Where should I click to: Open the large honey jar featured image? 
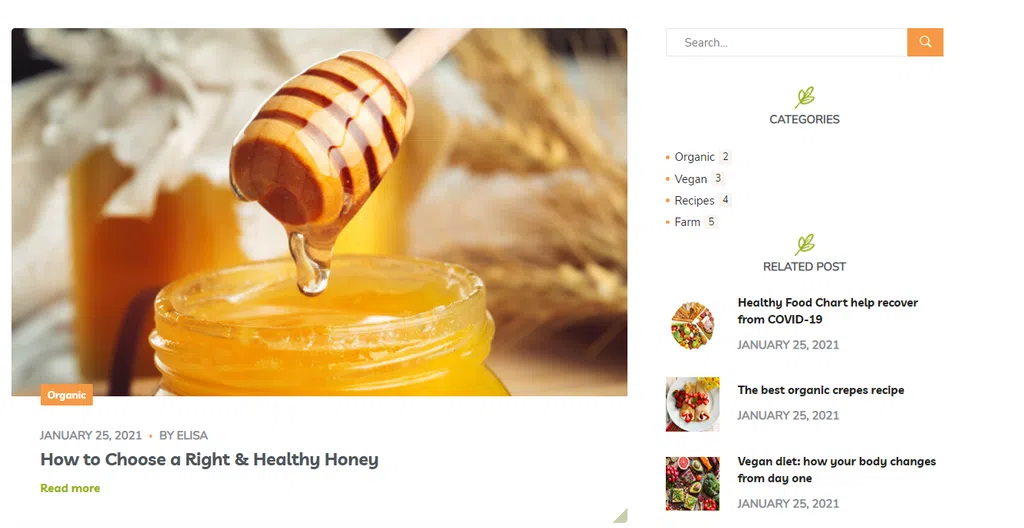click(x=319, y=212)
